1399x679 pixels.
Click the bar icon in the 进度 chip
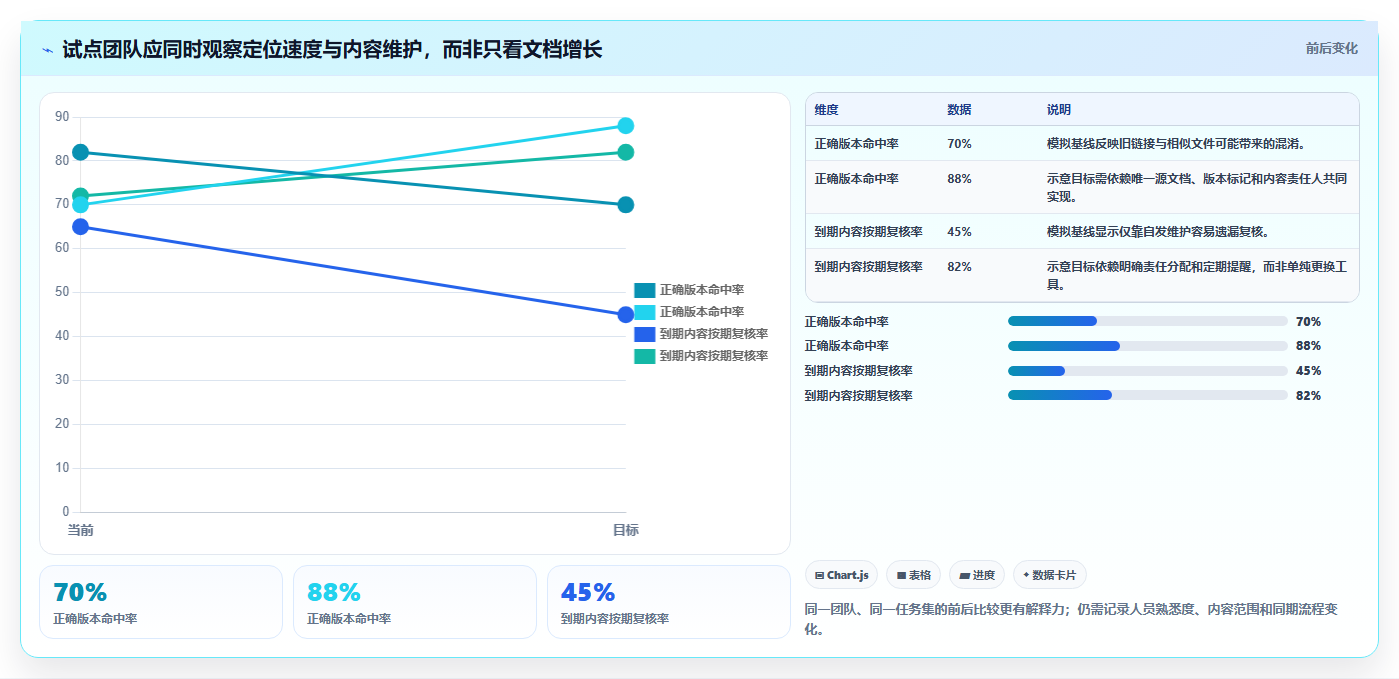click(x=964, y=576)
